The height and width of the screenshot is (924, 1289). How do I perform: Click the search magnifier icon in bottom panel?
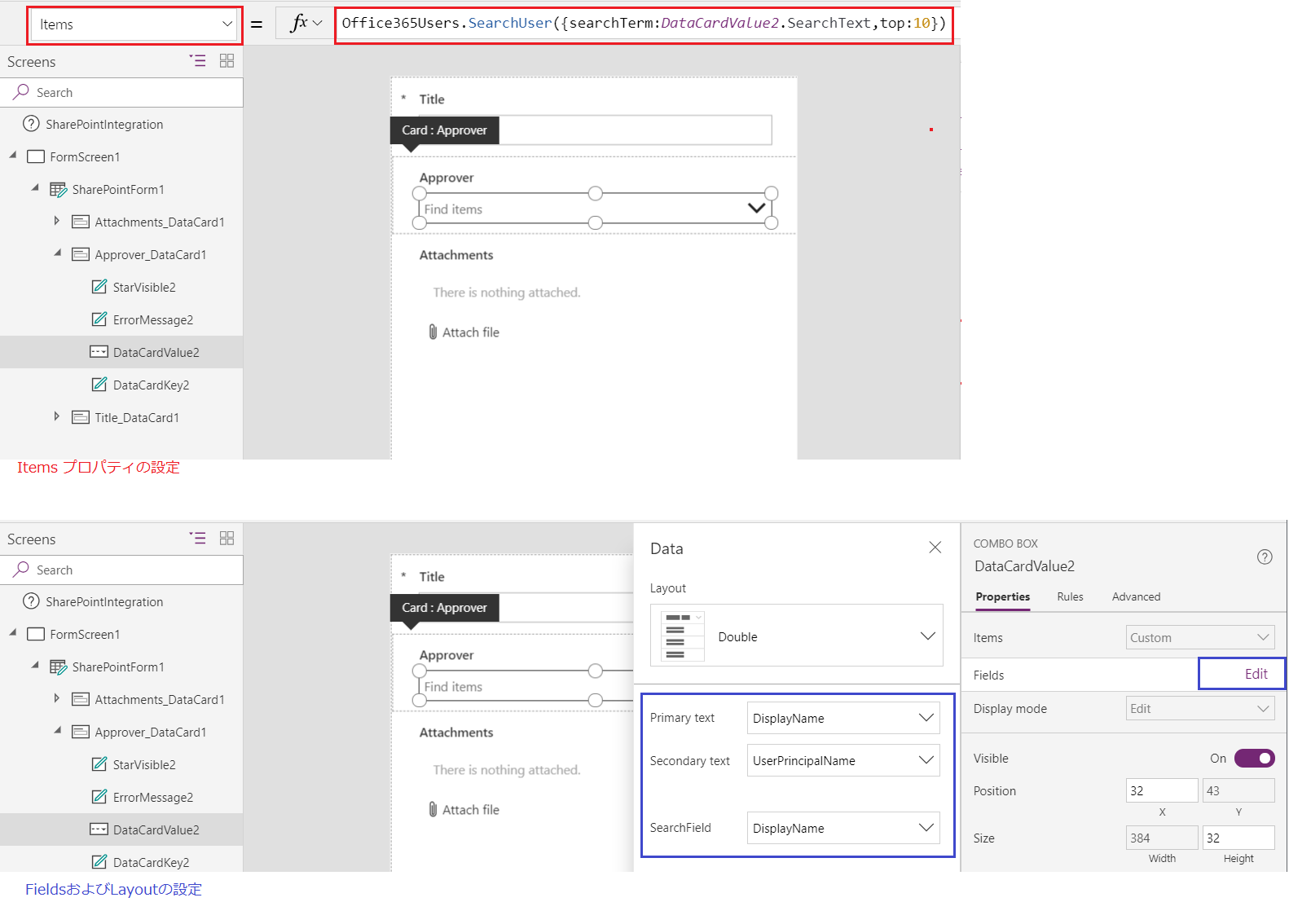(21, 570)
